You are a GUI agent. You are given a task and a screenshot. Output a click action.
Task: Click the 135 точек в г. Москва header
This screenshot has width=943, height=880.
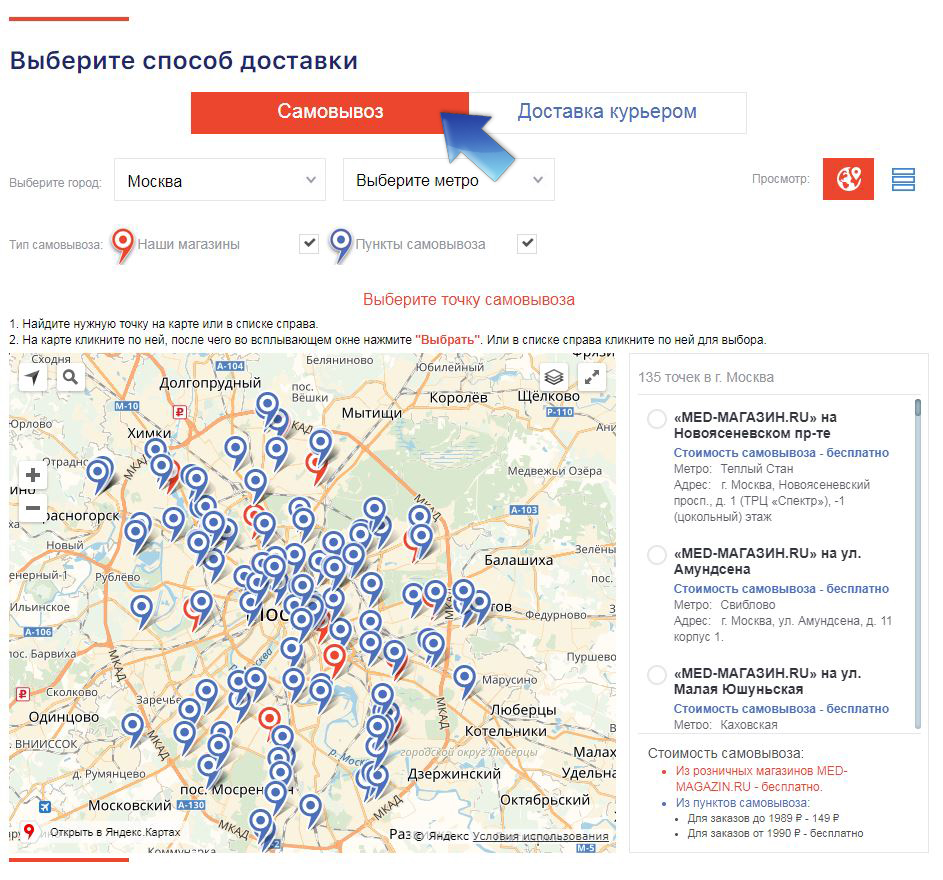tap(706, 377)
